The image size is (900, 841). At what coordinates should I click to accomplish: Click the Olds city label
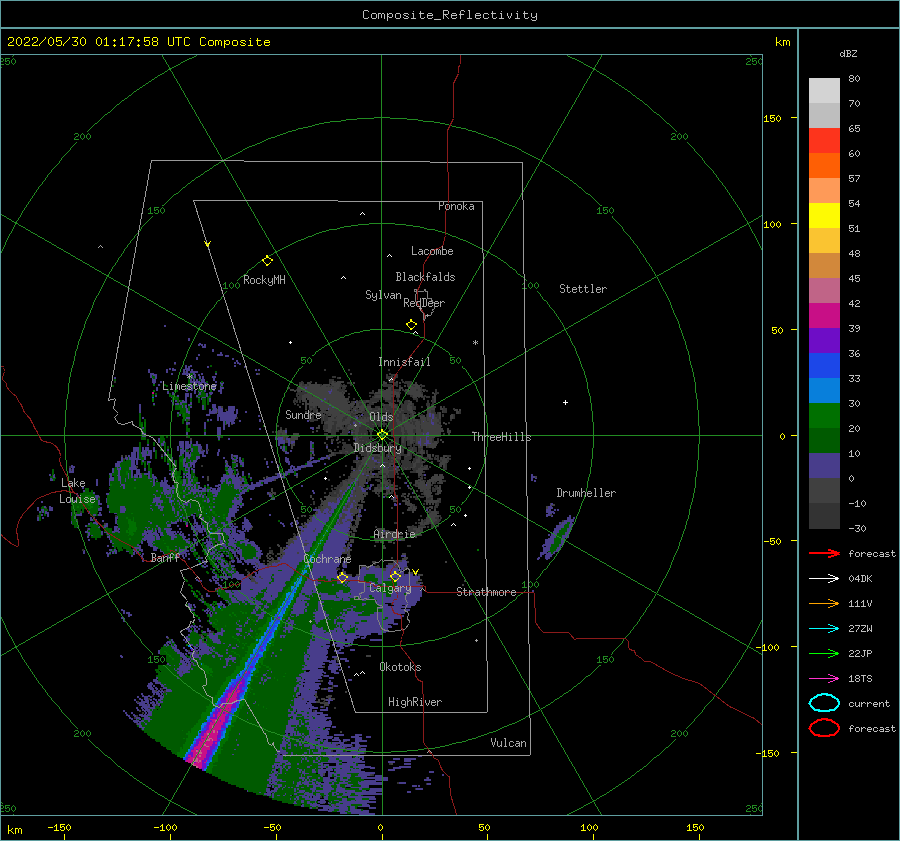pos(381,417)
